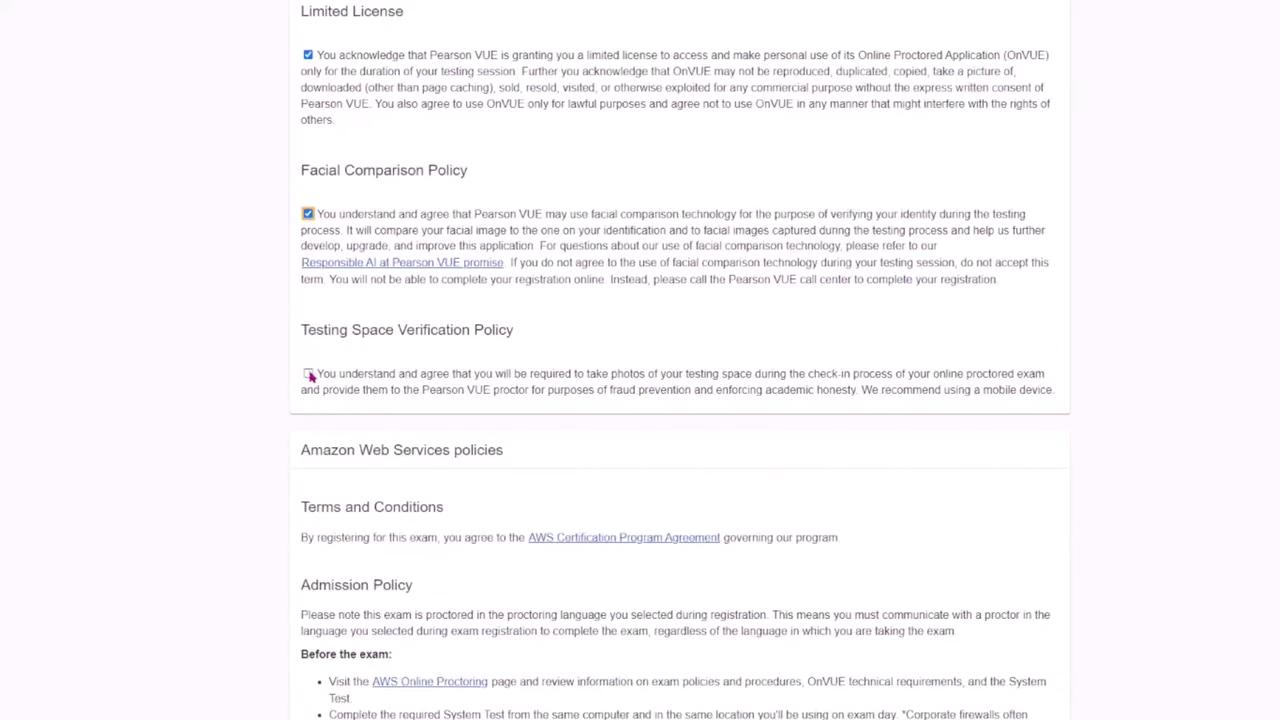Viewport: 1280px width, 720px height.
Task: Click the Terms and Conditions heading
Action: (372, 507)
